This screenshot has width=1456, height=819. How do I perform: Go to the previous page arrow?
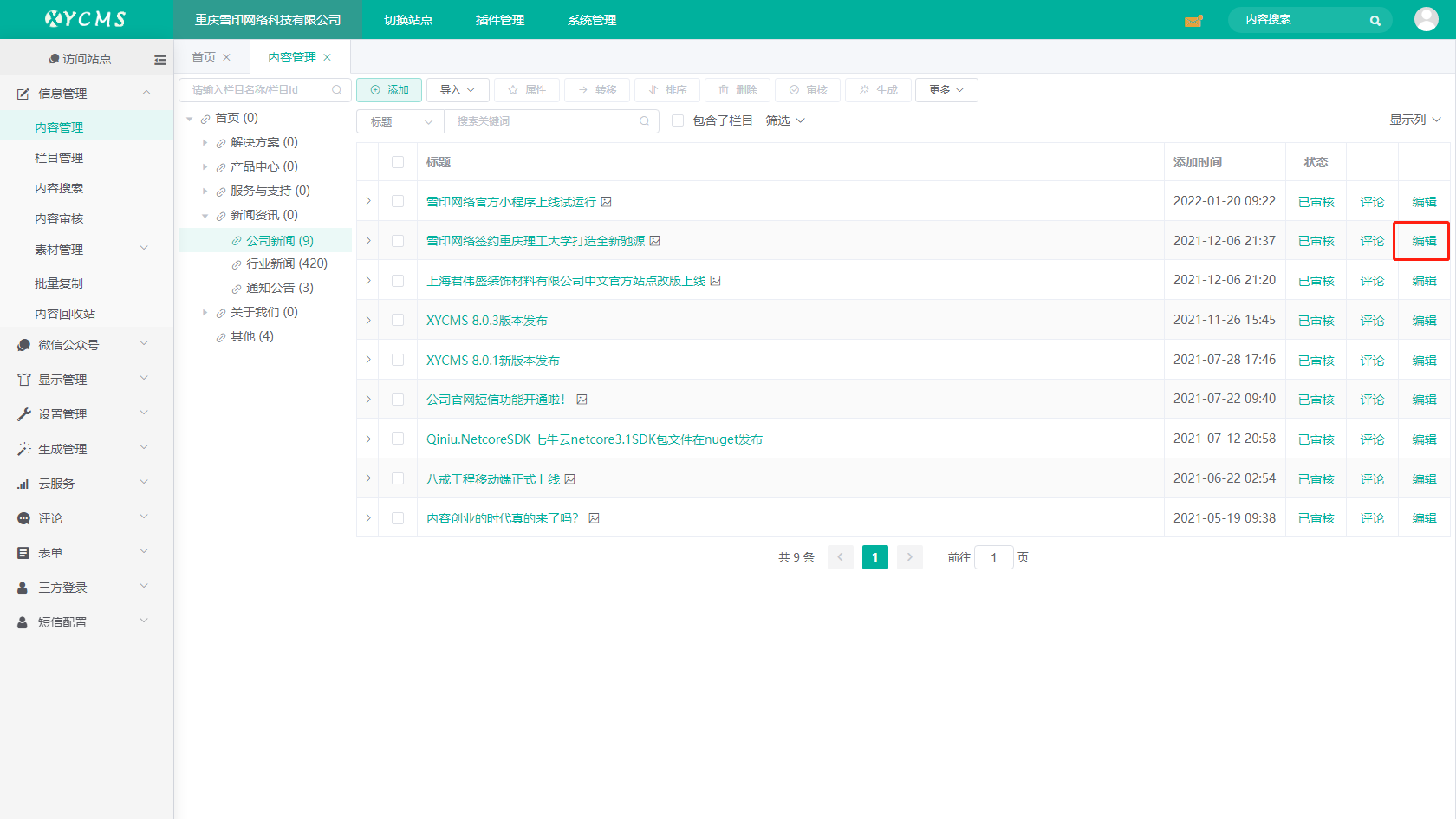[841, 557]
